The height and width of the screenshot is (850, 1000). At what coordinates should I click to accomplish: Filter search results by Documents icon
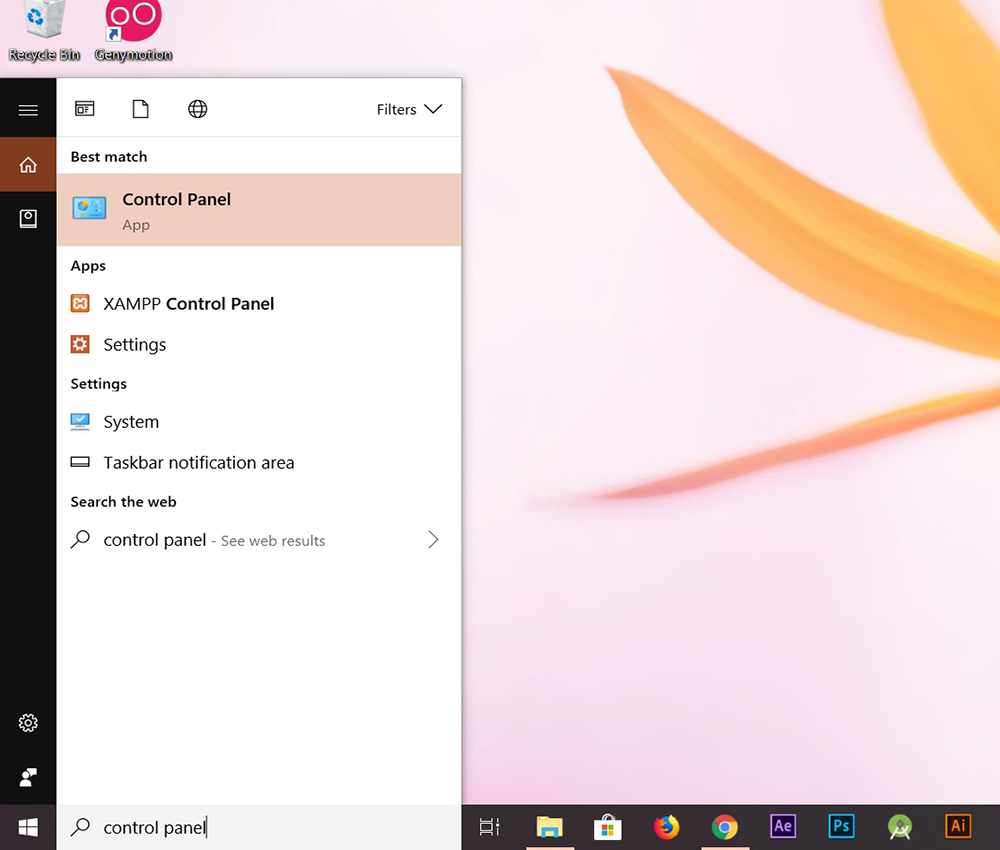pos(141,110)
